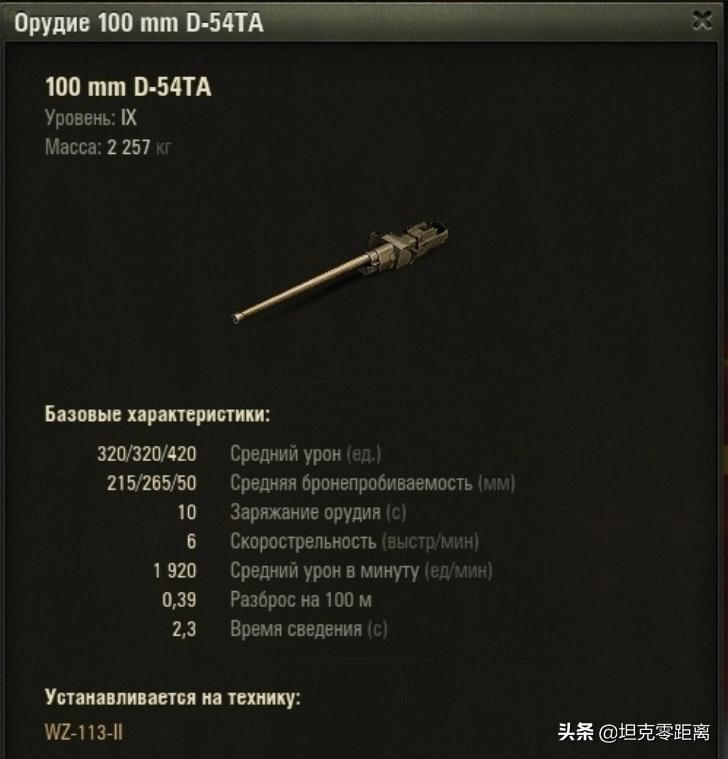Image resolution: width=728 pixels, height=759 pixels.
Task: Click the Базовые характеристики section header
Action: pos(157,414)
